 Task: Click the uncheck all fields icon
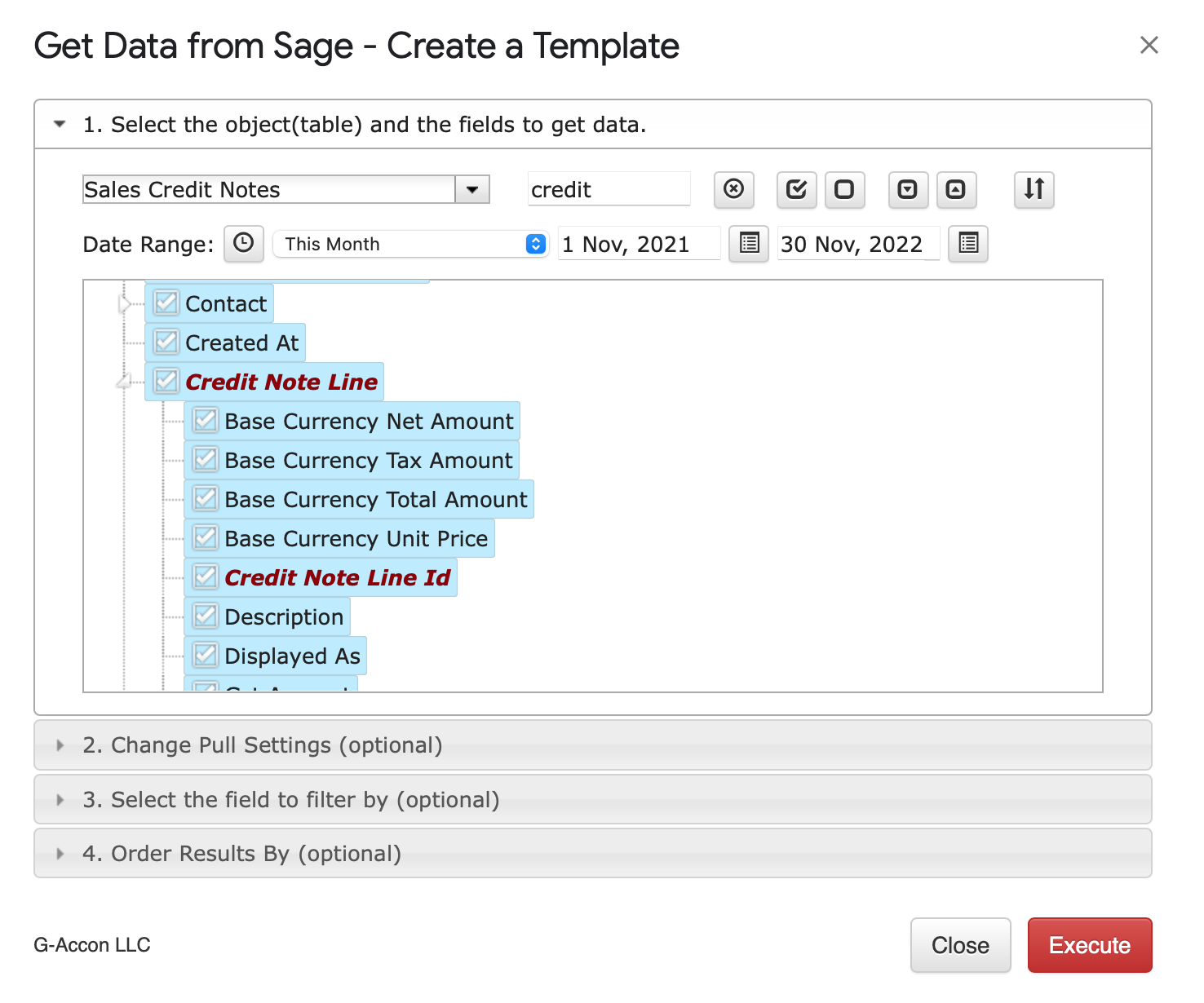click(x=844, y=189)
